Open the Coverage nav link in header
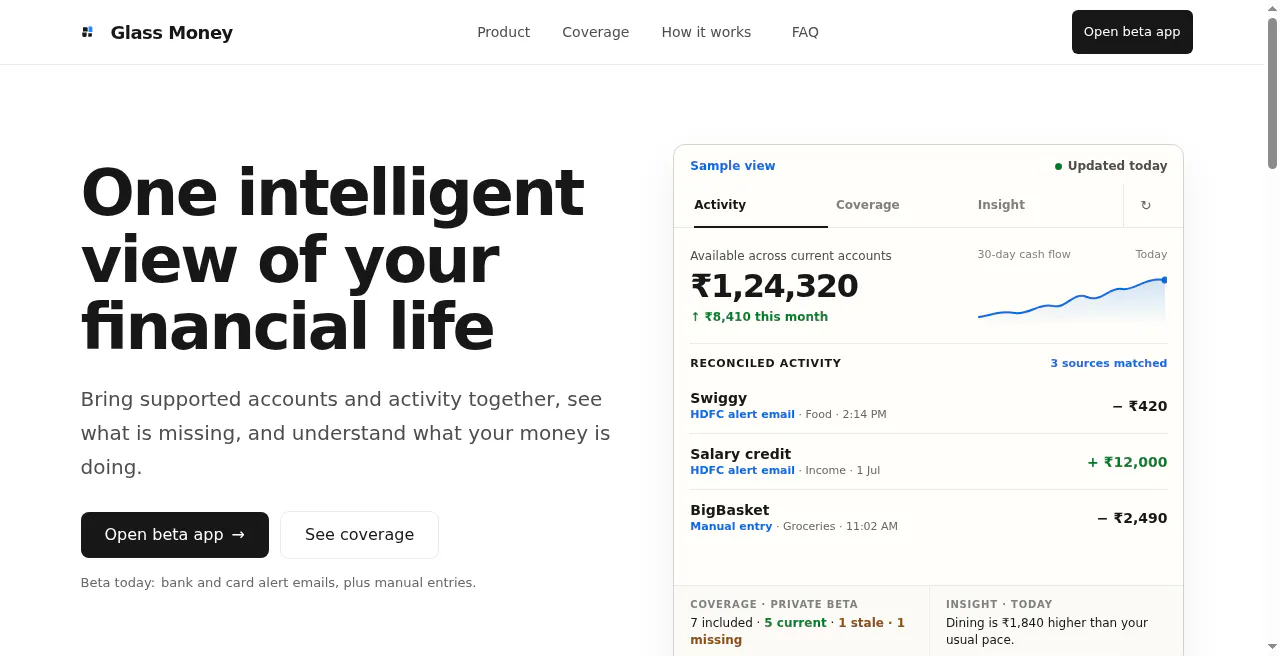 595,32
